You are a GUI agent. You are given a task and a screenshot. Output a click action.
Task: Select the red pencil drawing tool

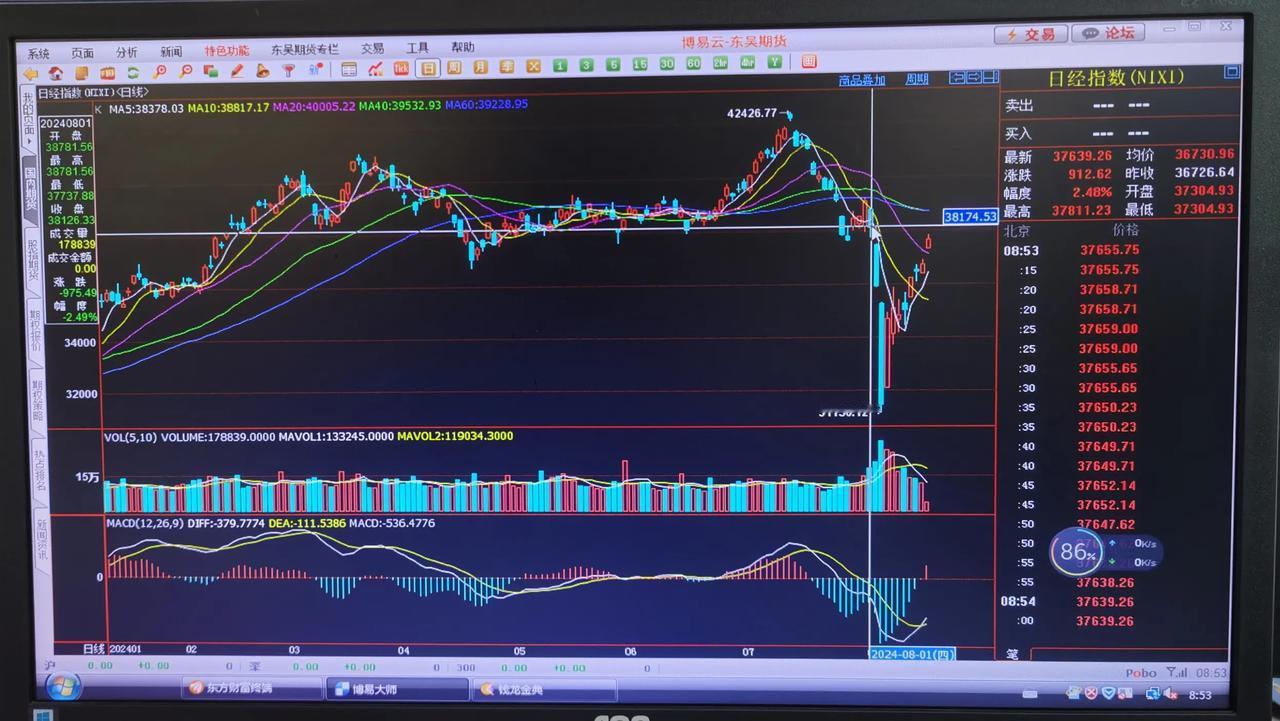tap(237, 71)
